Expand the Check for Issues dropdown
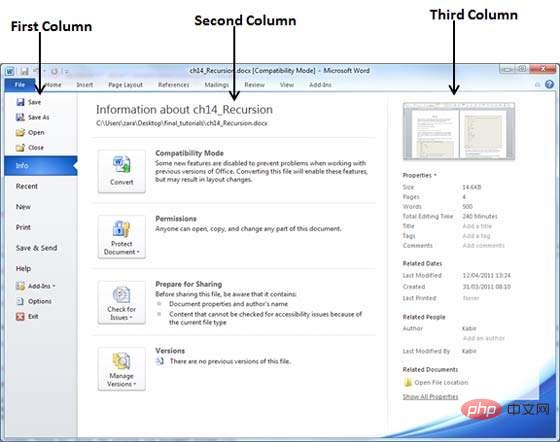This screenshot has height=442, width=560. pyautogui.click(x=122, y=302)
